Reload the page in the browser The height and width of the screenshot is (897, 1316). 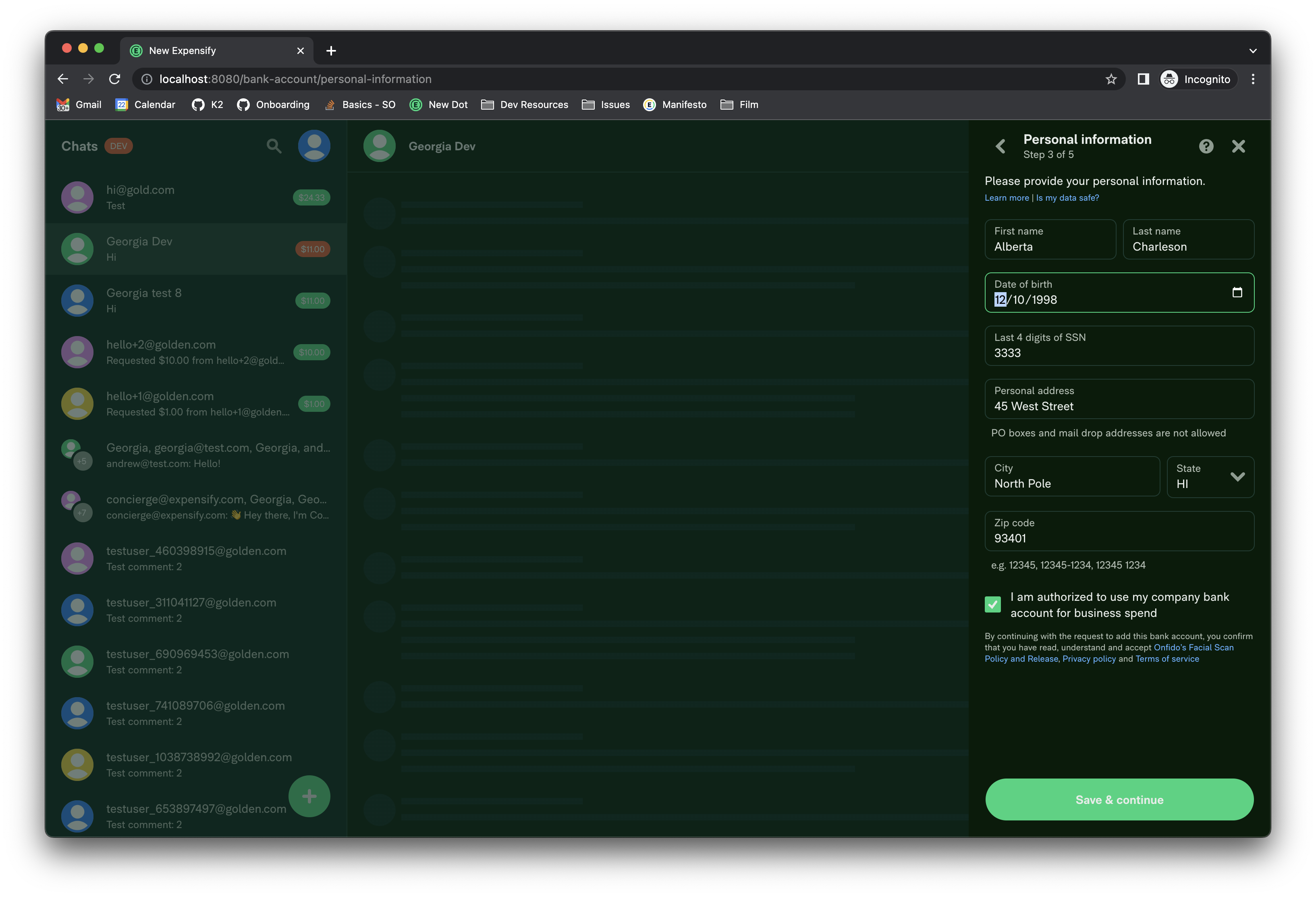pyautogui.click(x=115, y=79)
